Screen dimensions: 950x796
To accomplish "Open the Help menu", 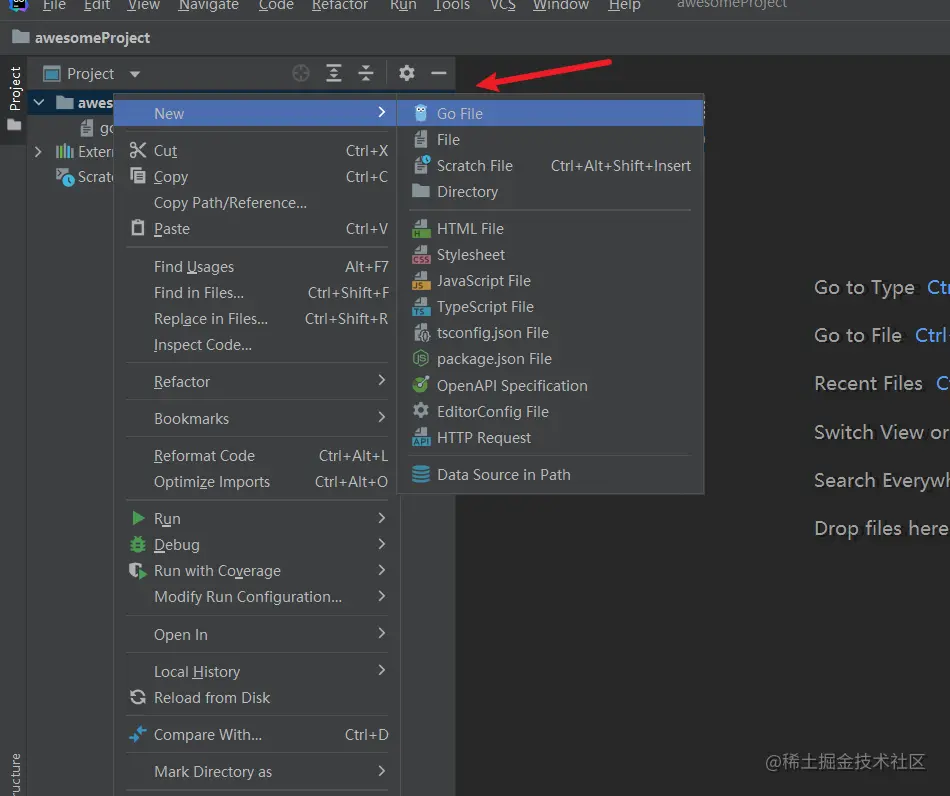I will [624, 5].
